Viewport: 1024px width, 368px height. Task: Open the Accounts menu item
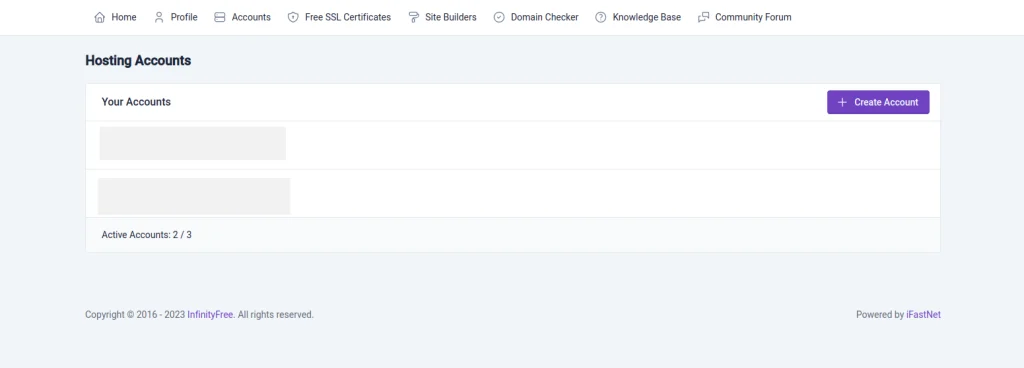[x=242, y=18]
